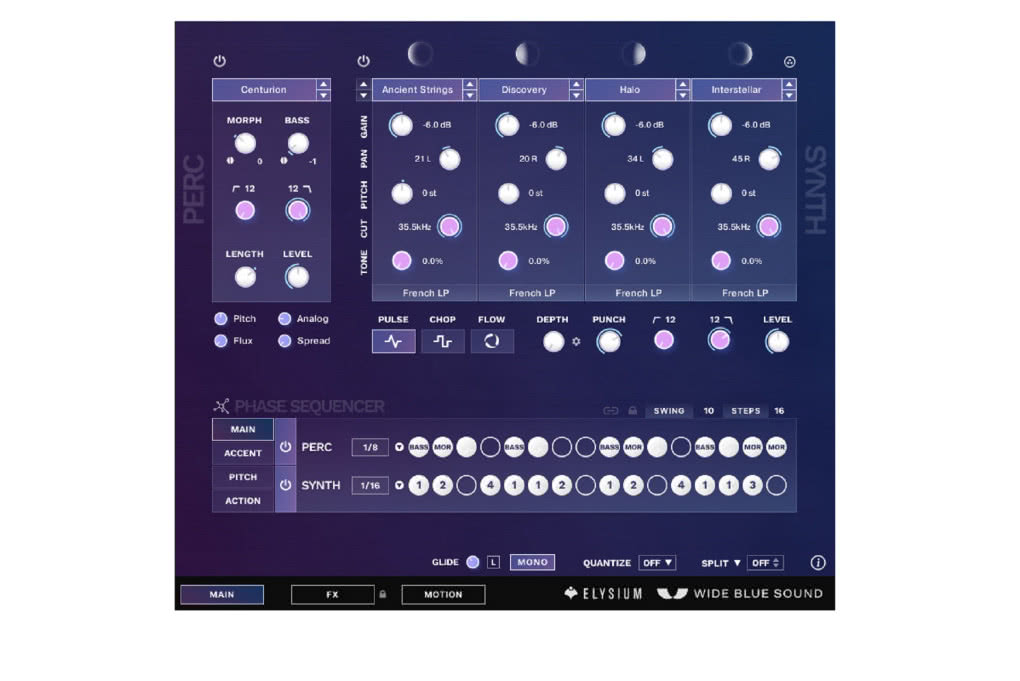Select the ACCENT sequencer tab

[243, 453]
